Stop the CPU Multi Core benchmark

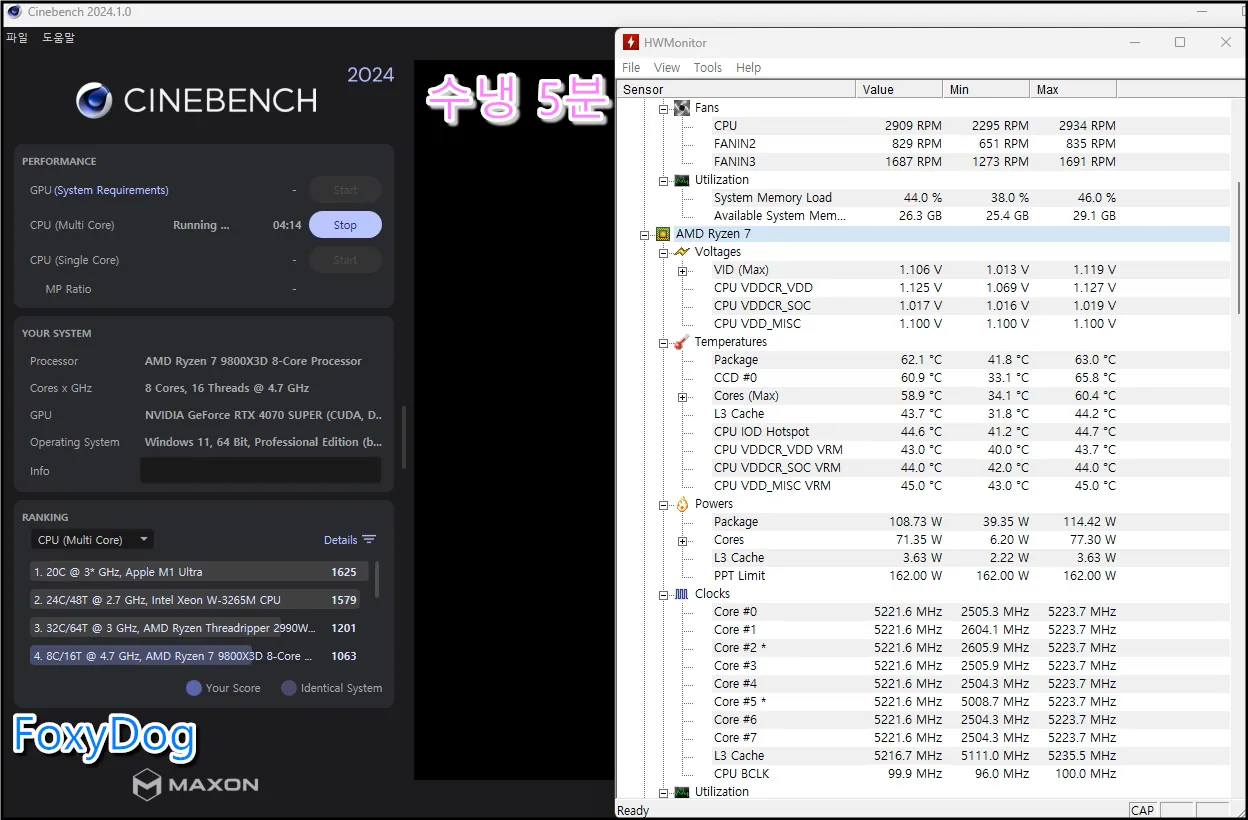(x=345, y=225)
